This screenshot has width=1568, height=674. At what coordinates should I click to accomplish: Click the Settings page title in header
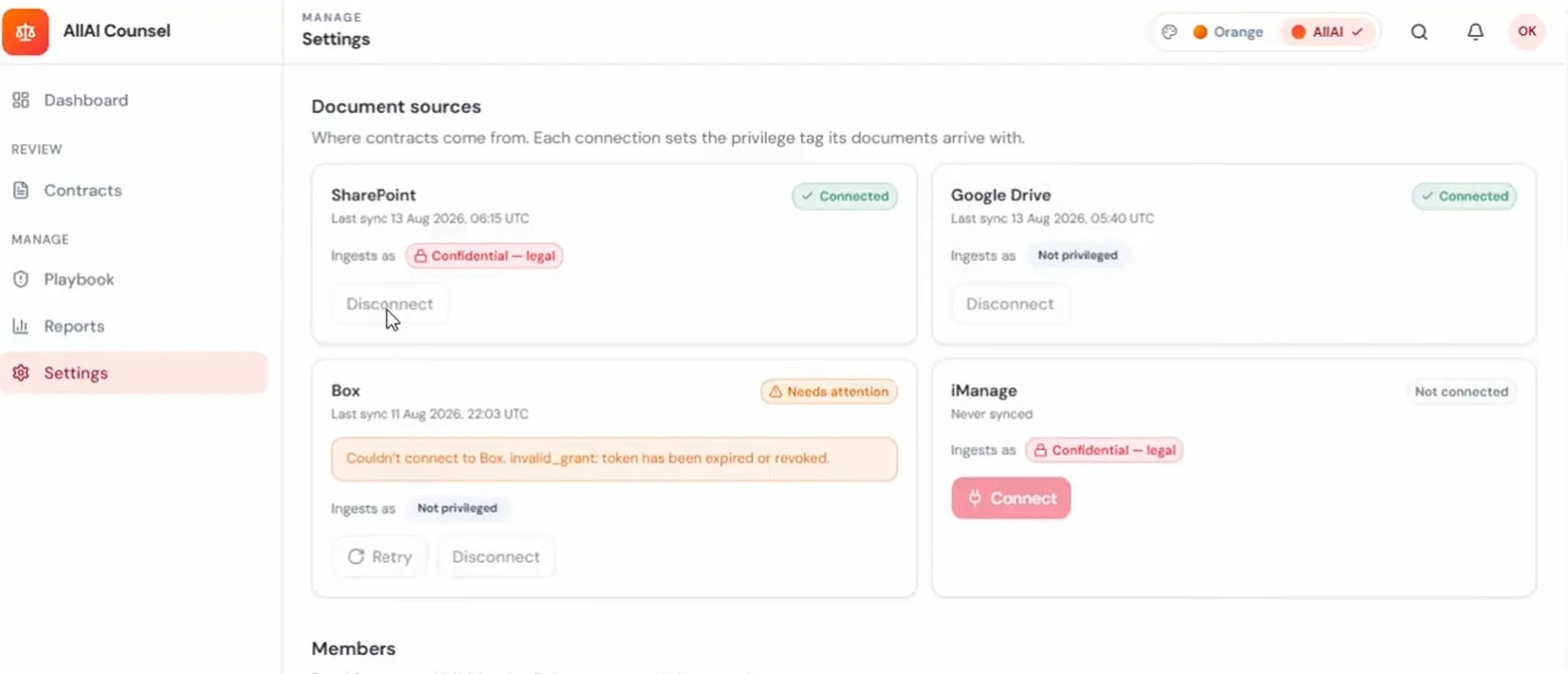(x=336, y=39)
